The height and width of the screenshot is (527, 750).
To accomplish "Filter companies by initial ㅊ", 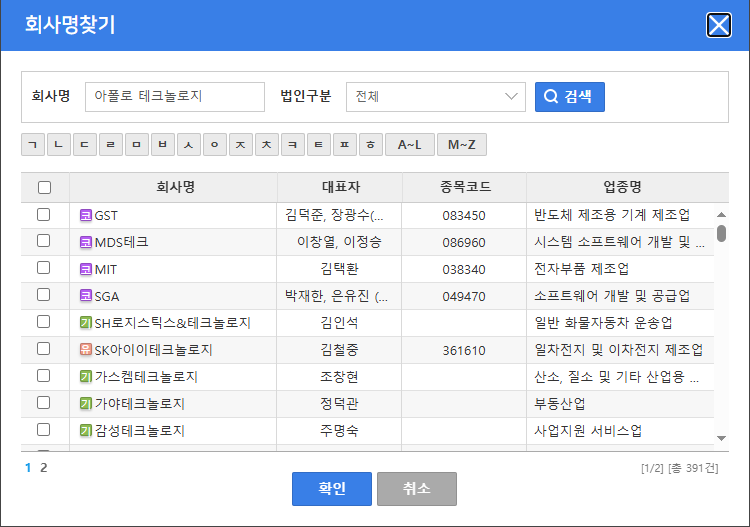I will [x=267, y=144].
